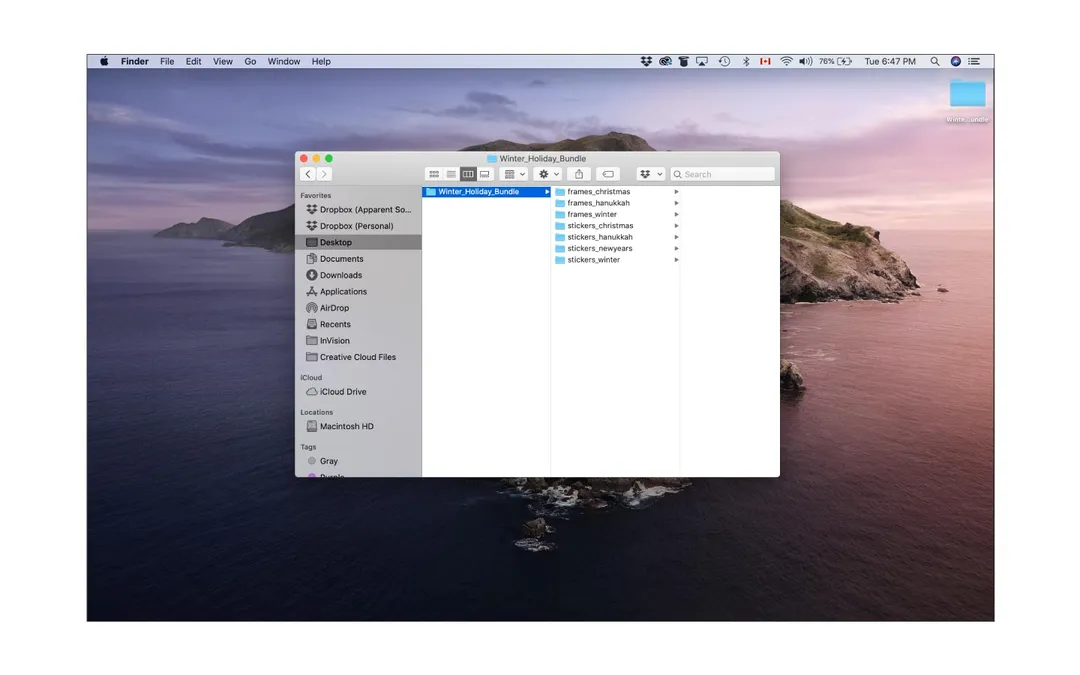Expand stickers_christmas using its arrow
The height and width of the screenshot is (675, 1080).
[x=676, y=226]
